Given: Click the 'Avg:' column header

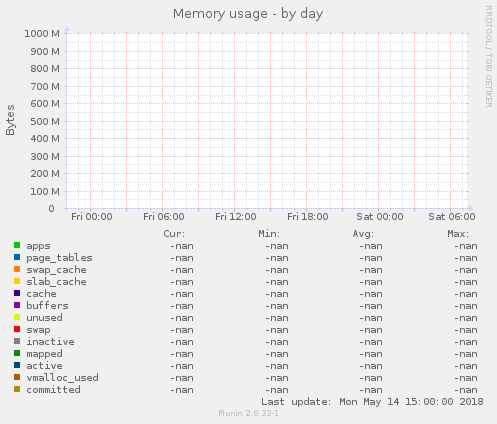Looking at the screenshot, I should tap(363, 234).
